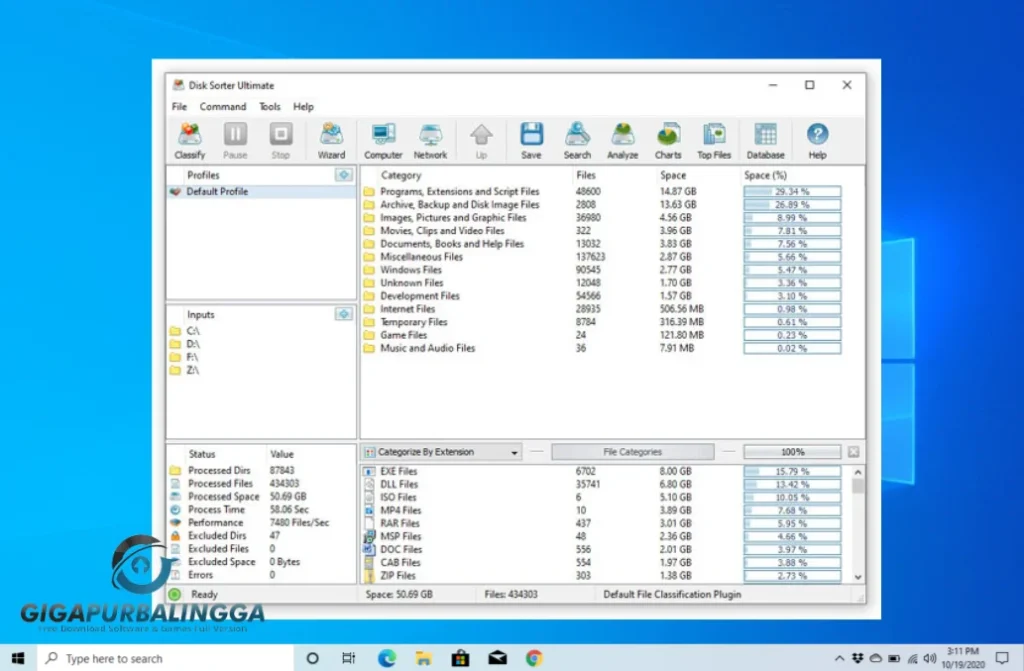Select the Computer toolbar icon
1024x671 pixels.
pyautogui.click(x=382, y=140)
